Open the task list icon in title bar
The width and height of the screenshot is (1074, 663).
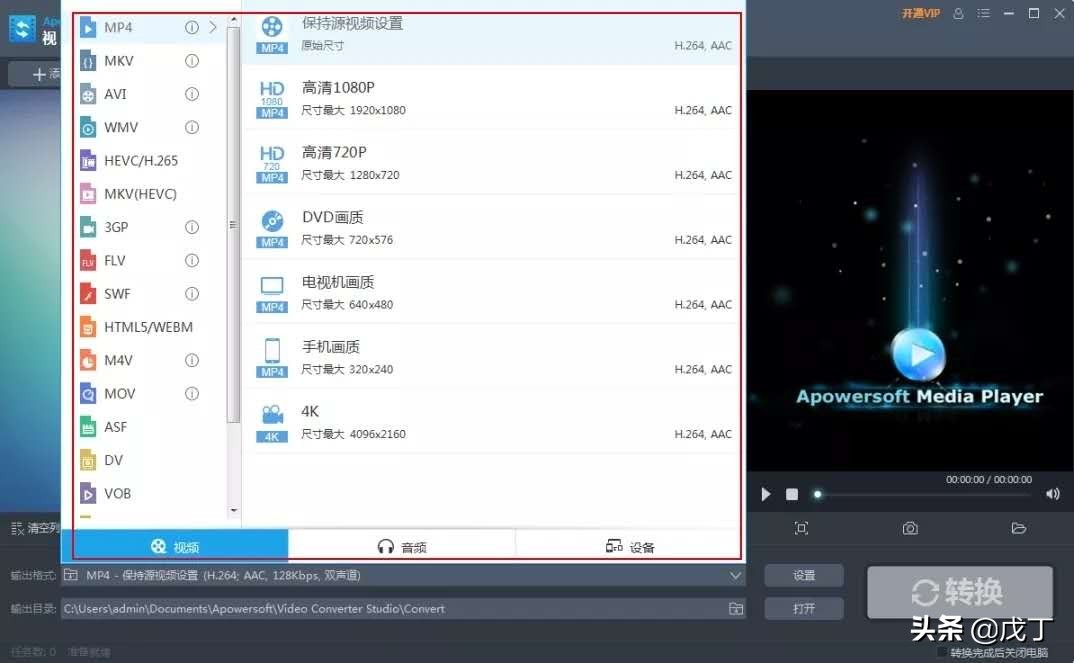click(x=982, y=15)
